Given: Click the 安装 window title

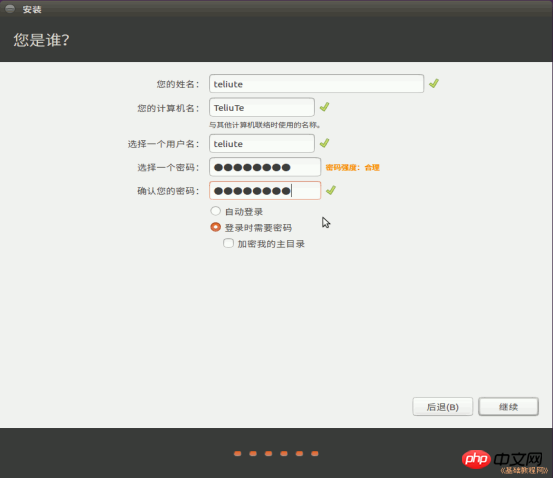Looking at the screenshot, I should (32, 10).
